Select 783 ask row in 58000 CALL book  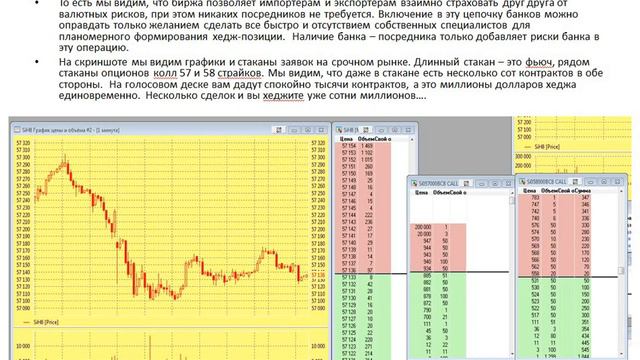pos(555,198)
